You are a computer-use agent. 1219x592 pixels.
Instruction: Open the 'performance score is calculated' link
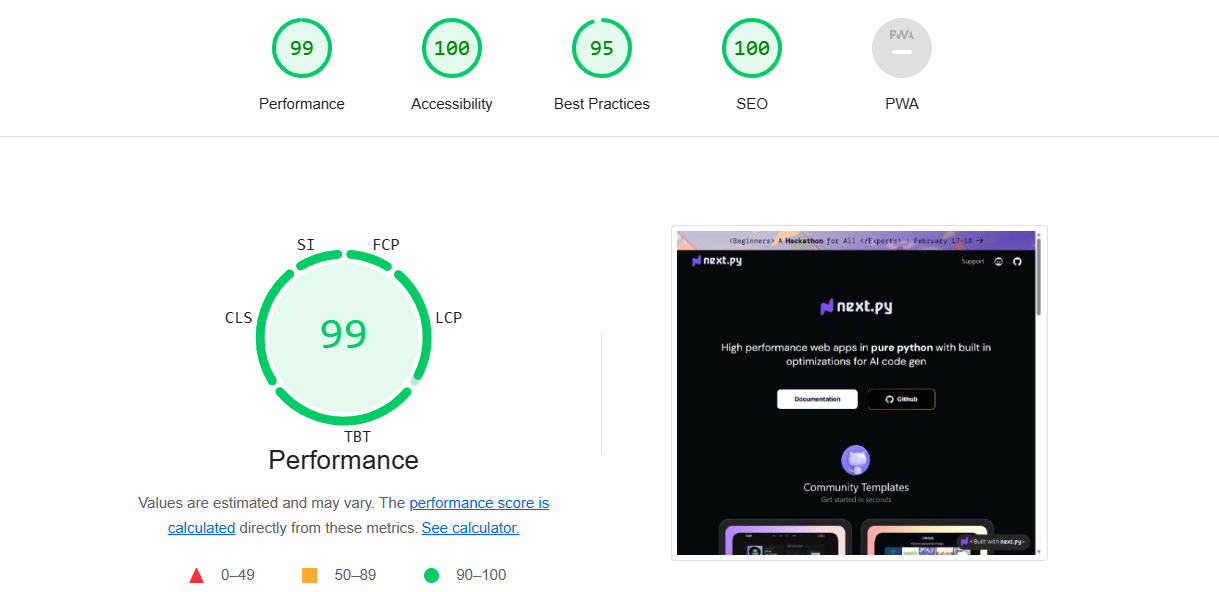[358, 515]
